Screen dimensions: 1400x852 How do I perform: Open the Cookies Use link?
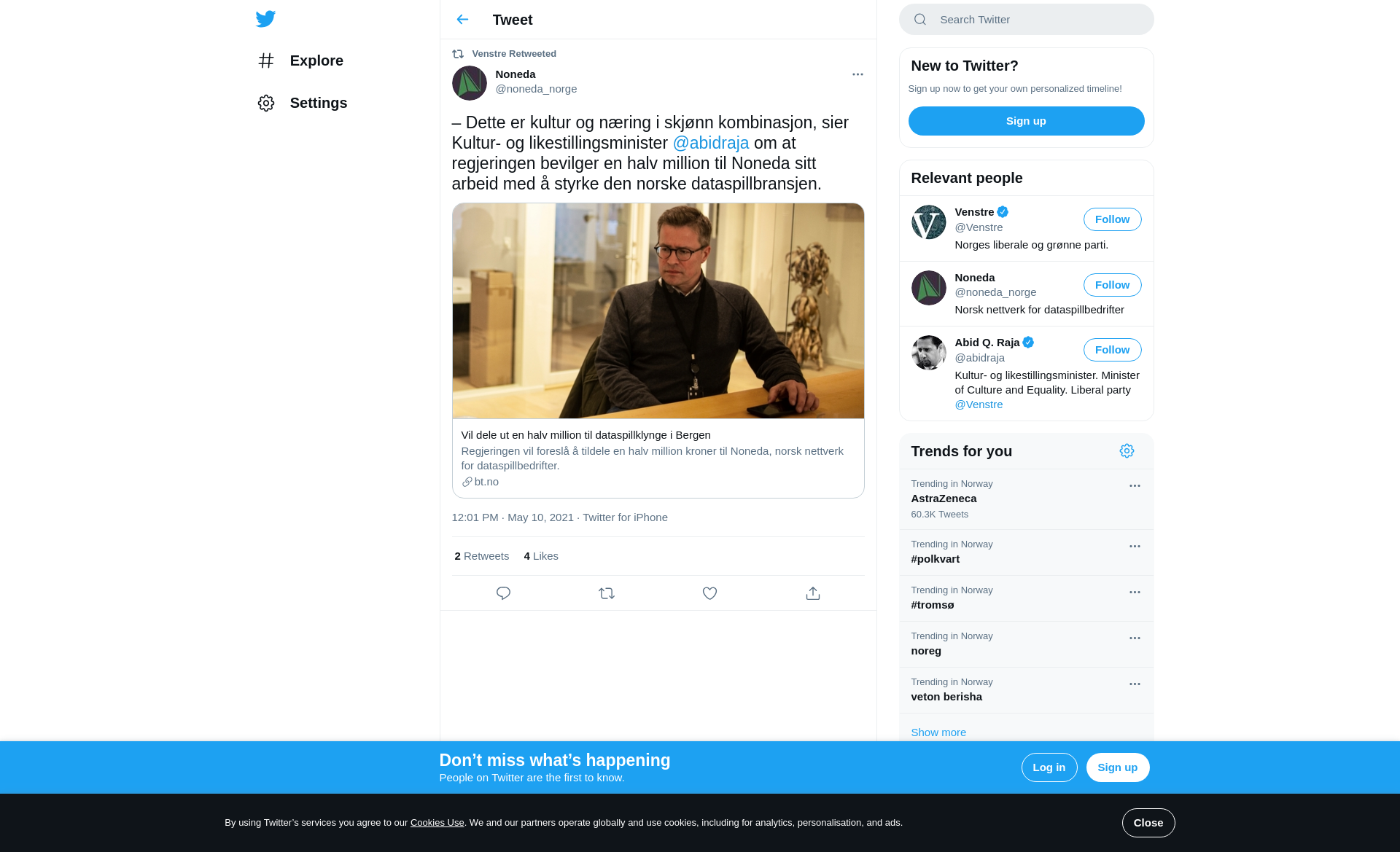(x=437, y=823)
